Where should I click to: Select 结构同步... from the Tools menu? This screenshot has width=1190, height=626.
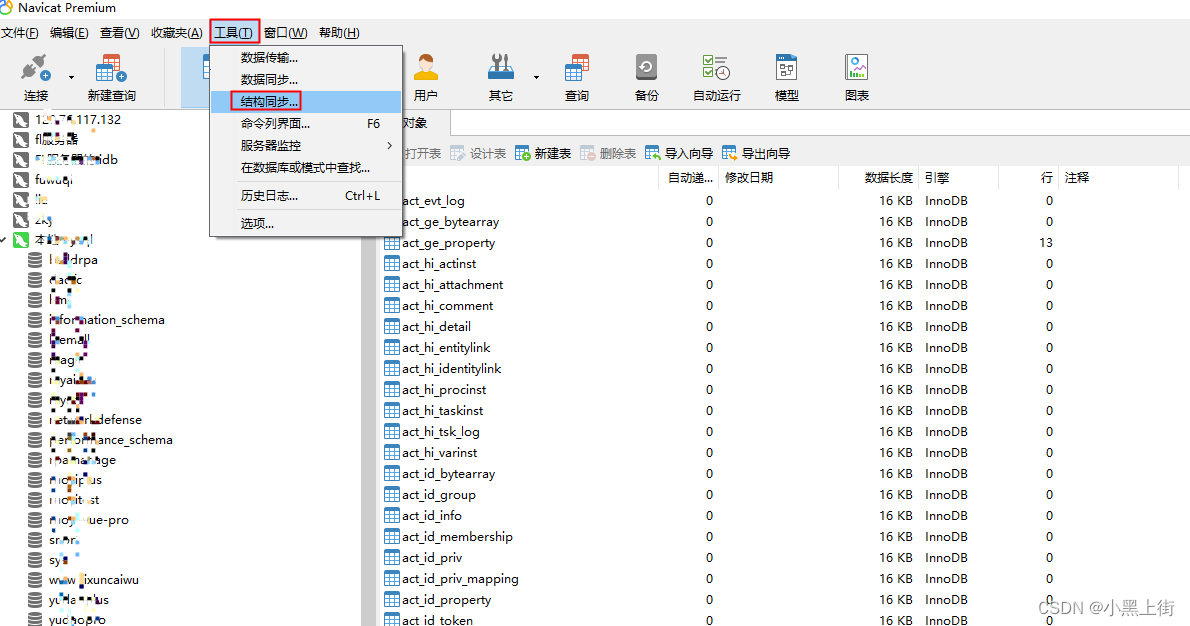pyautogui.click(x=306, y=102)
